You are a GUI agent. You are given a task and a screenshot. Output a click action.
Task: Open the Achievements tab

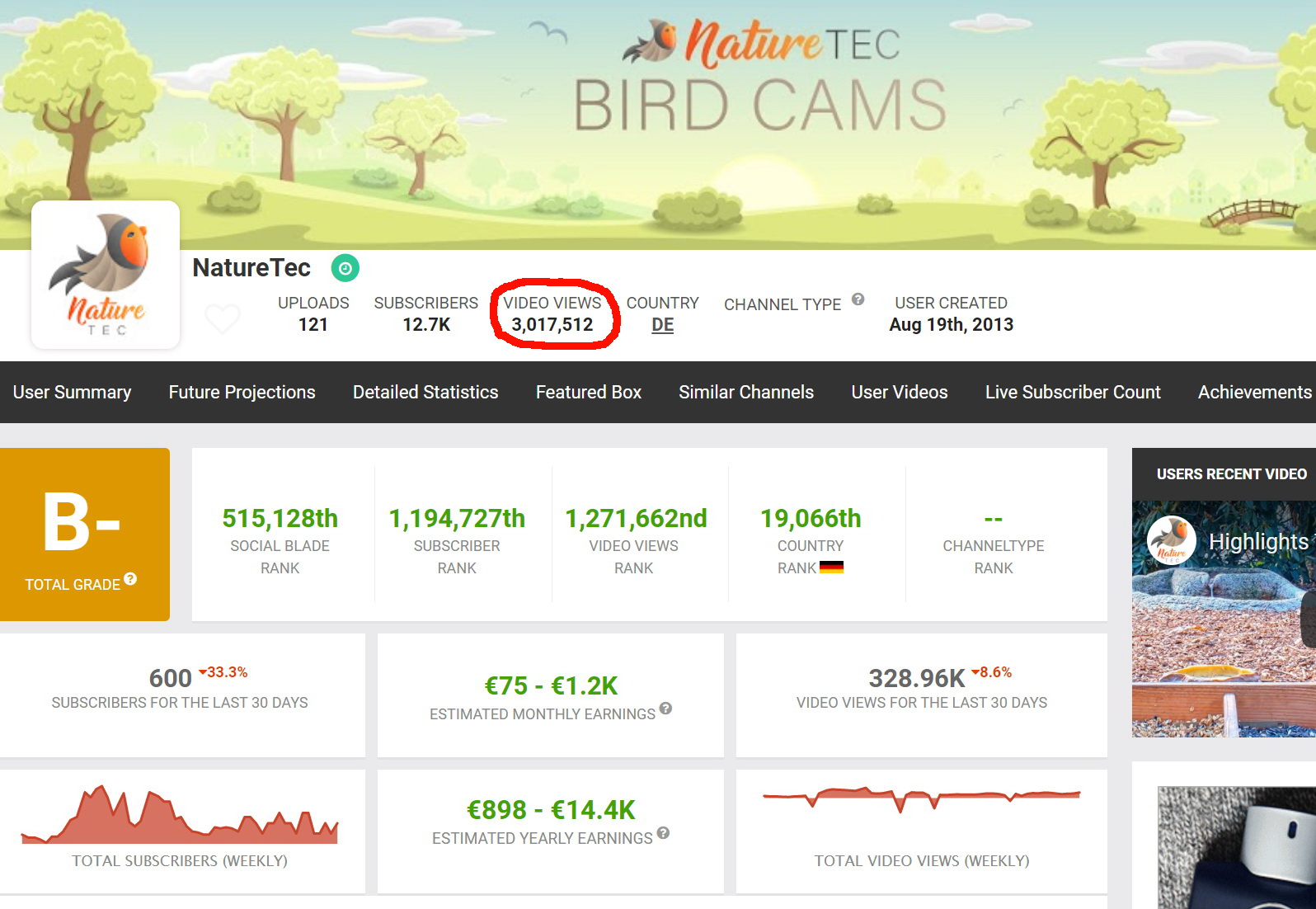pyautogui.click(x=1253, y=392)
